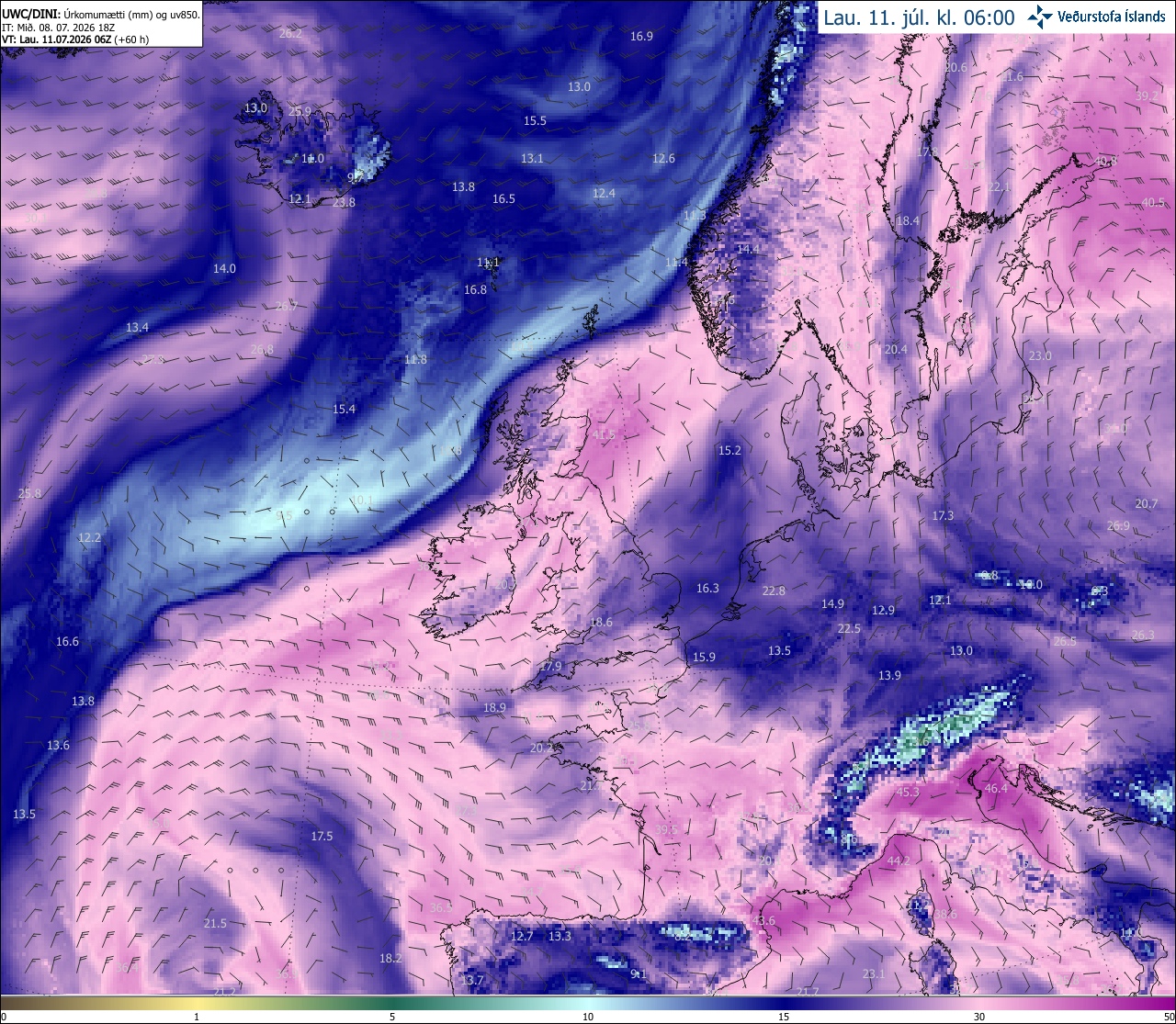Image resolution: width=1176 pixels, height=1024 pixels.
Task: Click the 14.4 value label over Norway
Action: pos(748,249)
